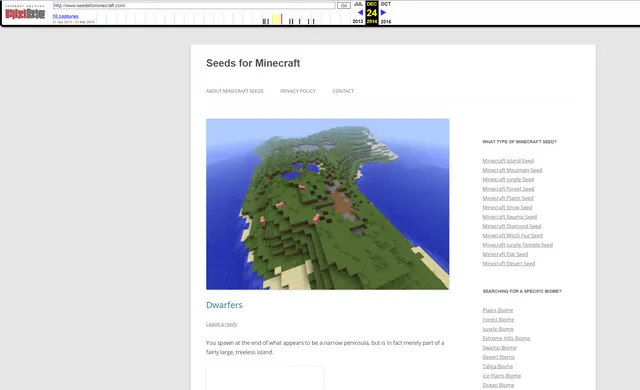This screenshot has height=390, width=640.
Task: Open the Minecraft Island Seed link
Action: click(508, 161)
